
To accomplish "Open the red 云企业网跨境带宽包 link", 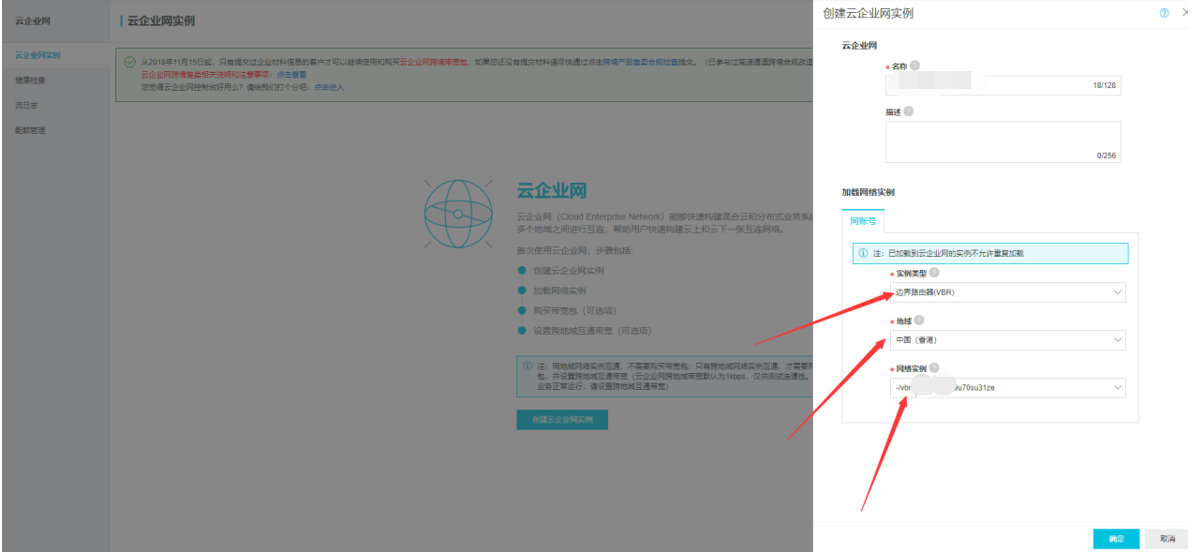I will click(x=434, y=62).
